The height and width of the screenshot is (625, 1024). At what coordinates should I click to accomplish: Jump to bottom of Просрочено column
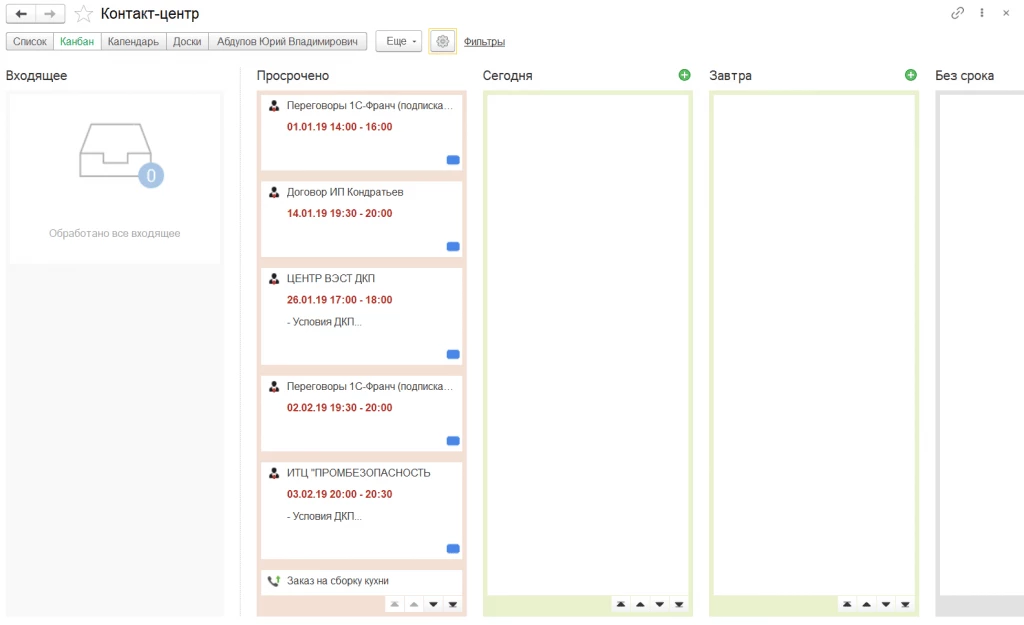click(453, 604)
